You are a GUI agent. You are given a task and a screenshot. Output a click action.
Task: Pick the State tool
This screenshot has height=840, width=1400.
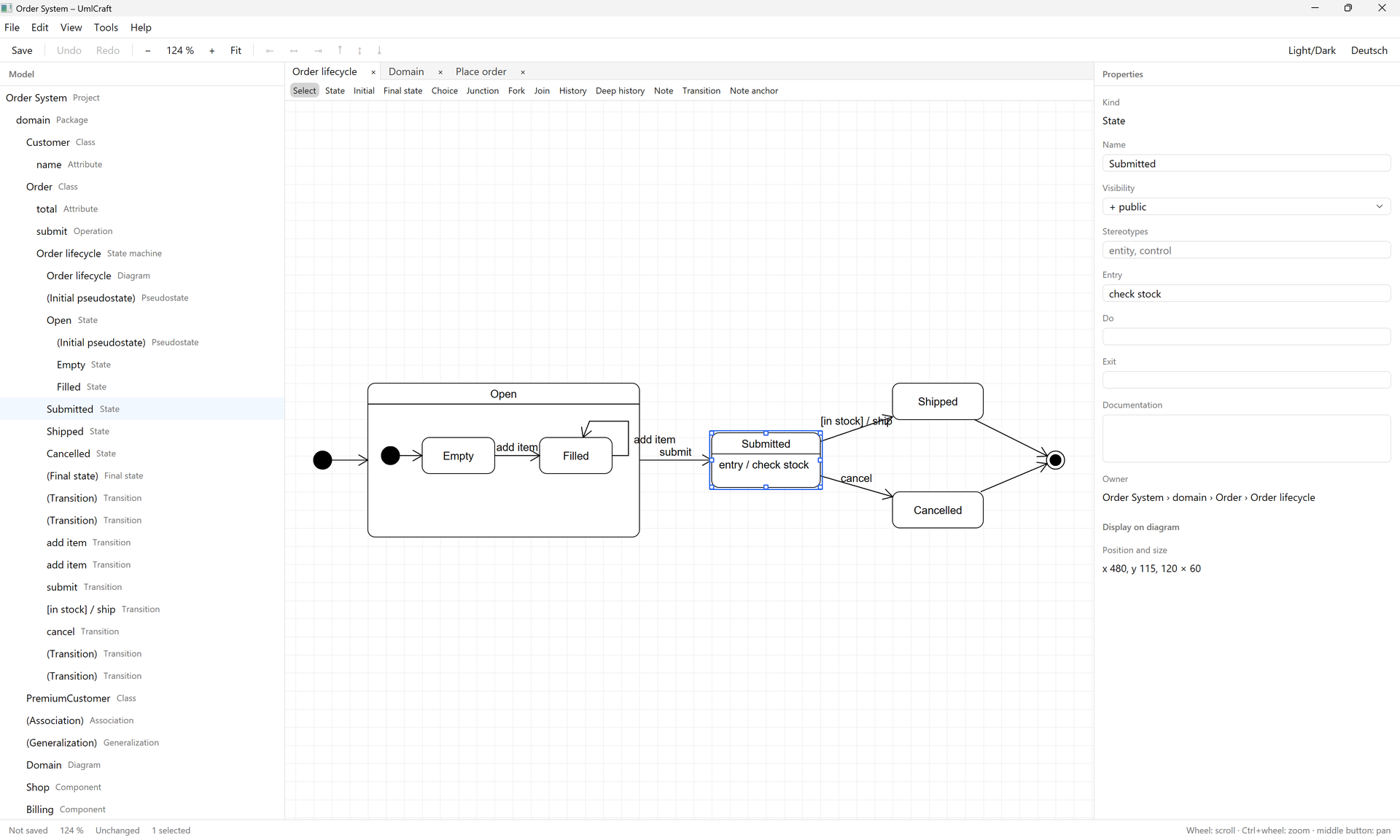pyautogui.click(x=335, y=90)
